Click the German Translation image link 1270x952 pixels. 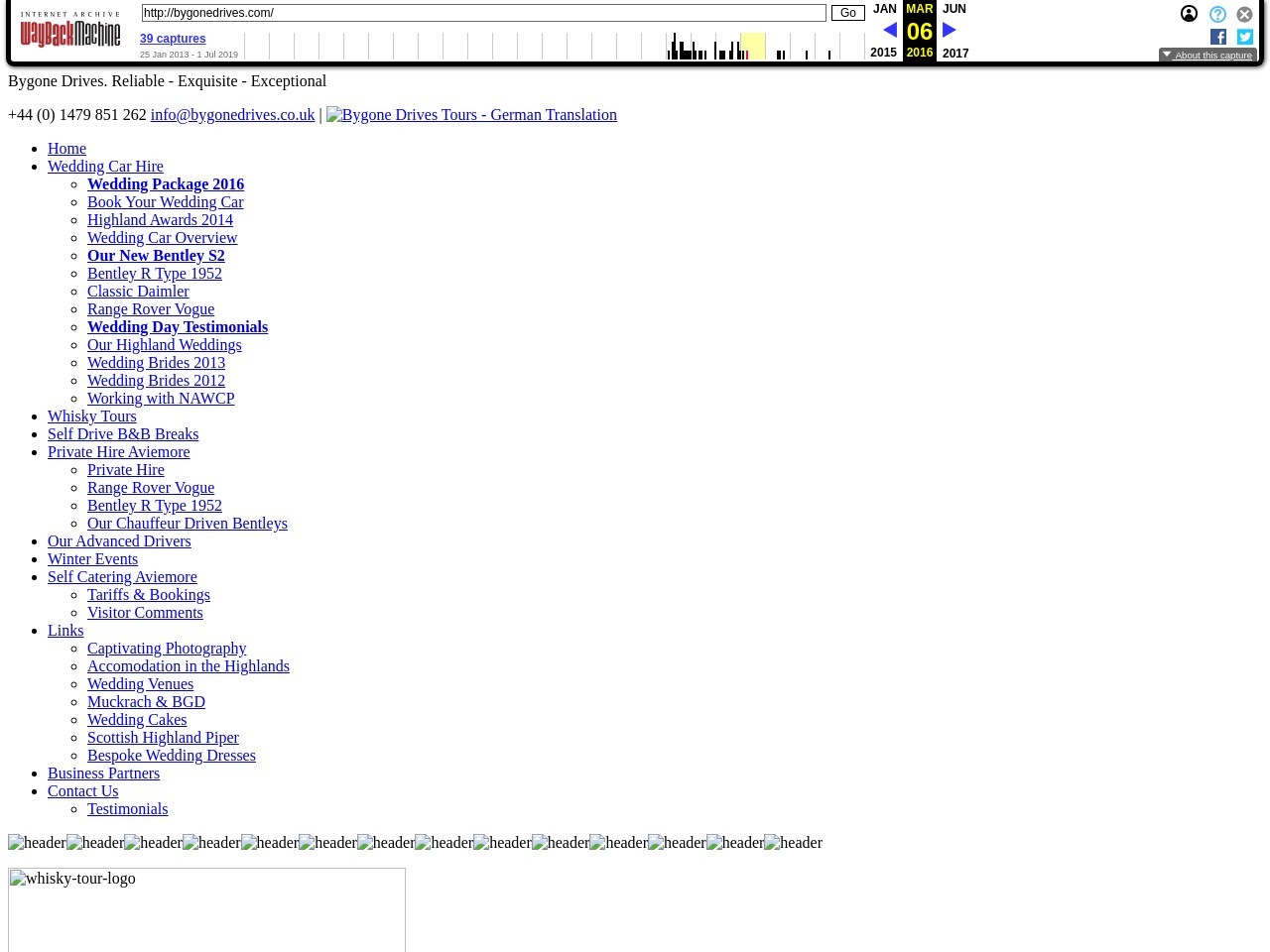click(x=471, y=115)
